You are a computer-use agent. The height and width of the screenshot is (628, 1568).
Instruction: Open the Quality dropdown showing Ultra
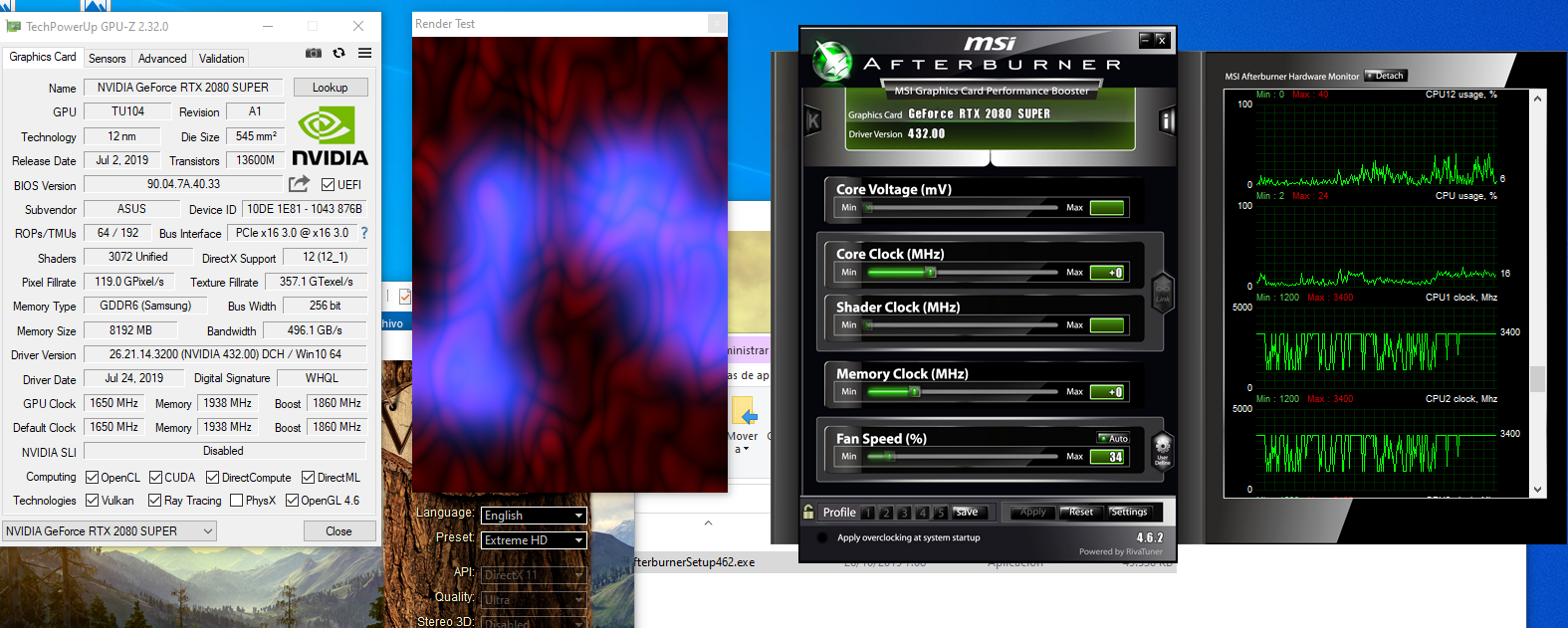click(x=534, y=599)
